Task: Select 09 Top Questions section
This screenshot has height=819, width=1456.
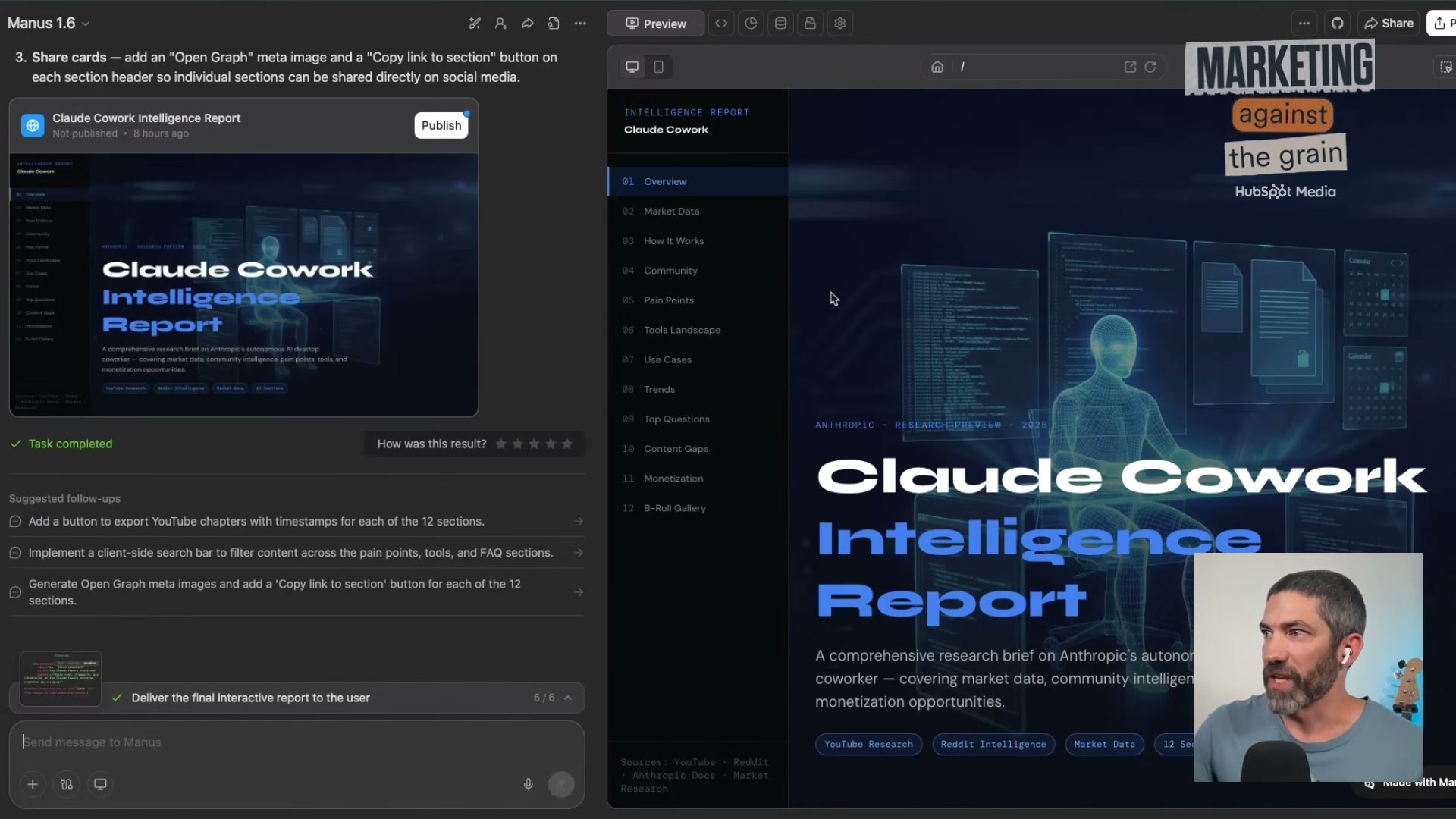Action: [698, 419]
